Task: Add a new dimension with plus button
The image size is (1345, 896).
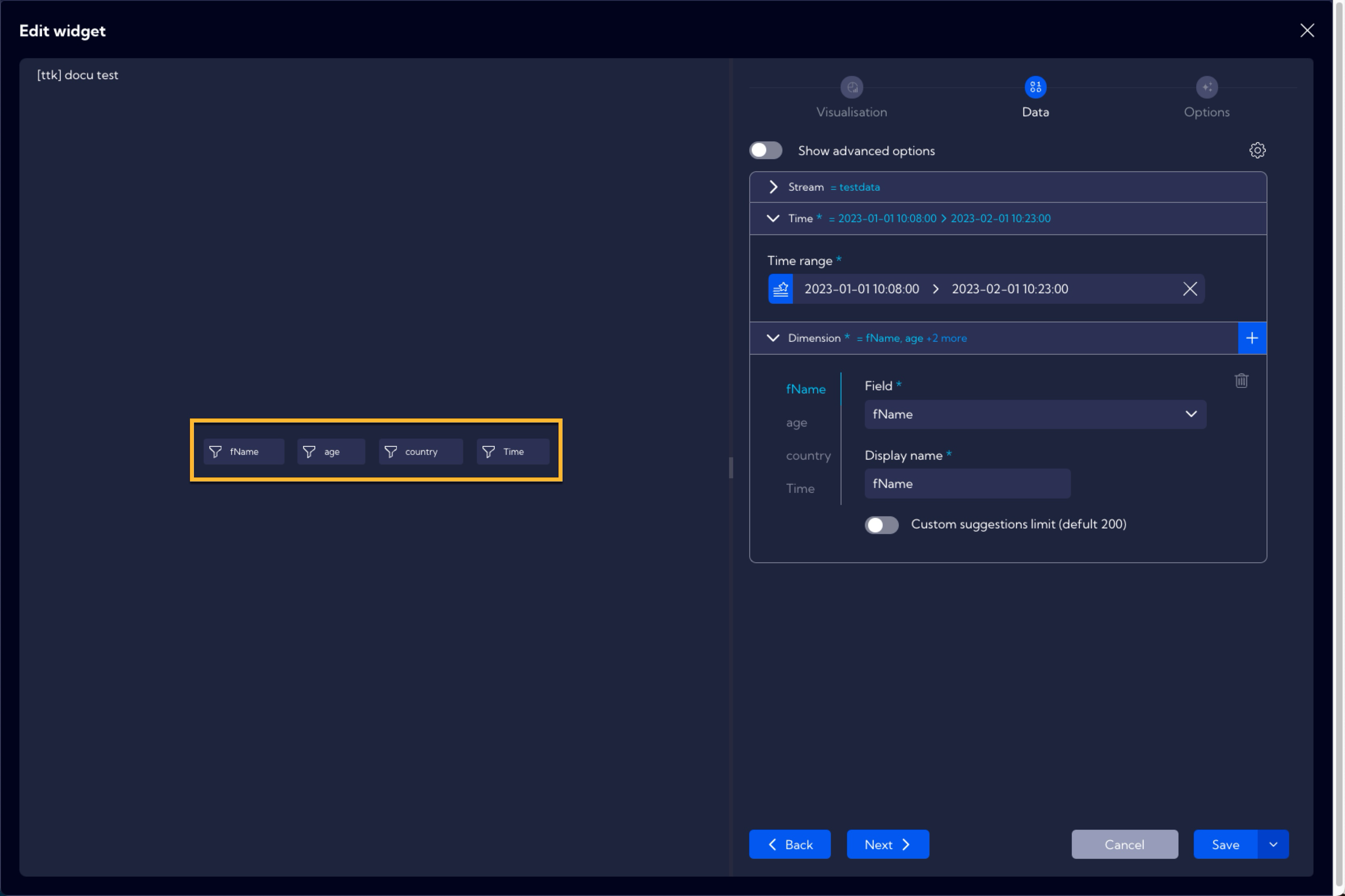Action: coord(1252,338)
